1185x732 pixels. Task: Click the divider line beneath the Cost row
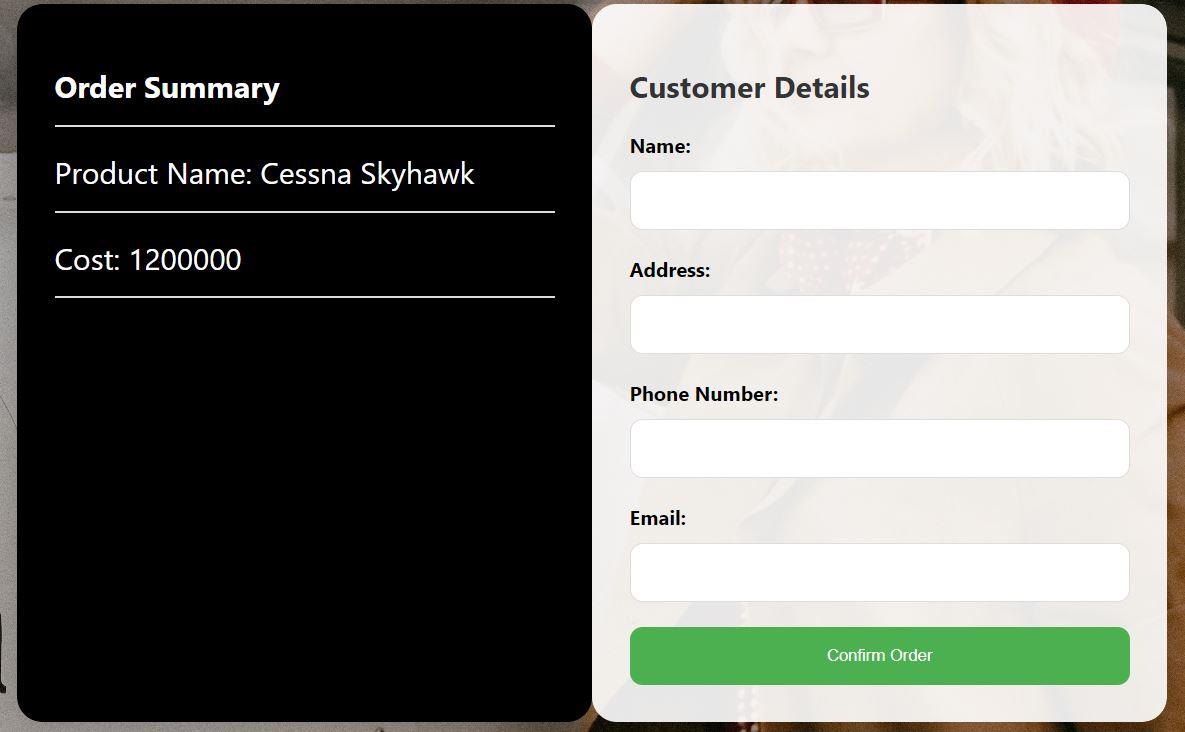tap(305, 297)
